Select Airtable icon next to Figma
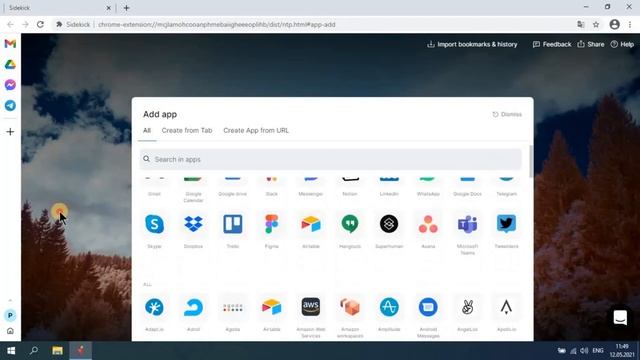 [311, 224]
